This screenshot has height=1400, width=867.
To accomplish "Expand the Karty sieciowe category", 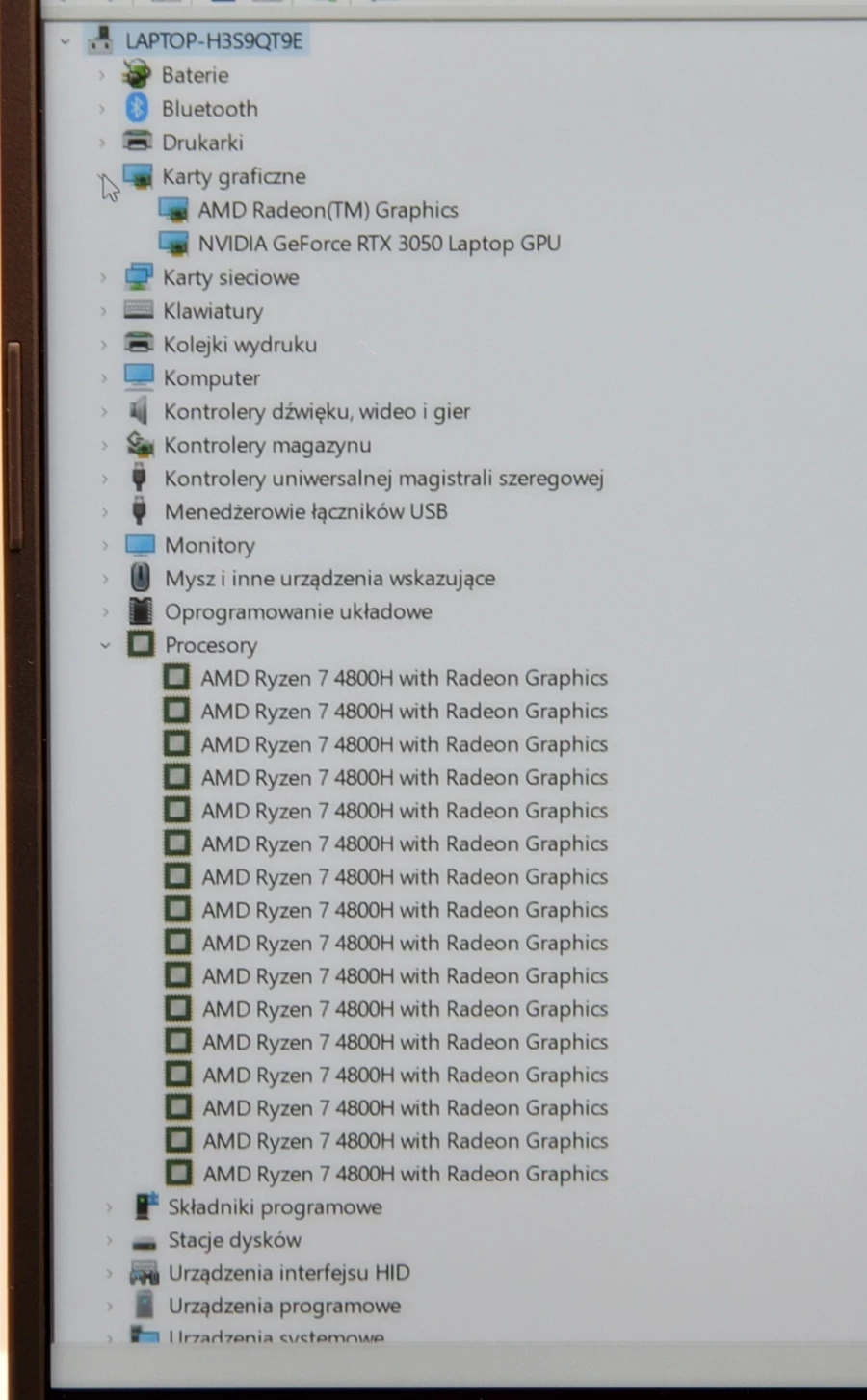I will (103, 277).
